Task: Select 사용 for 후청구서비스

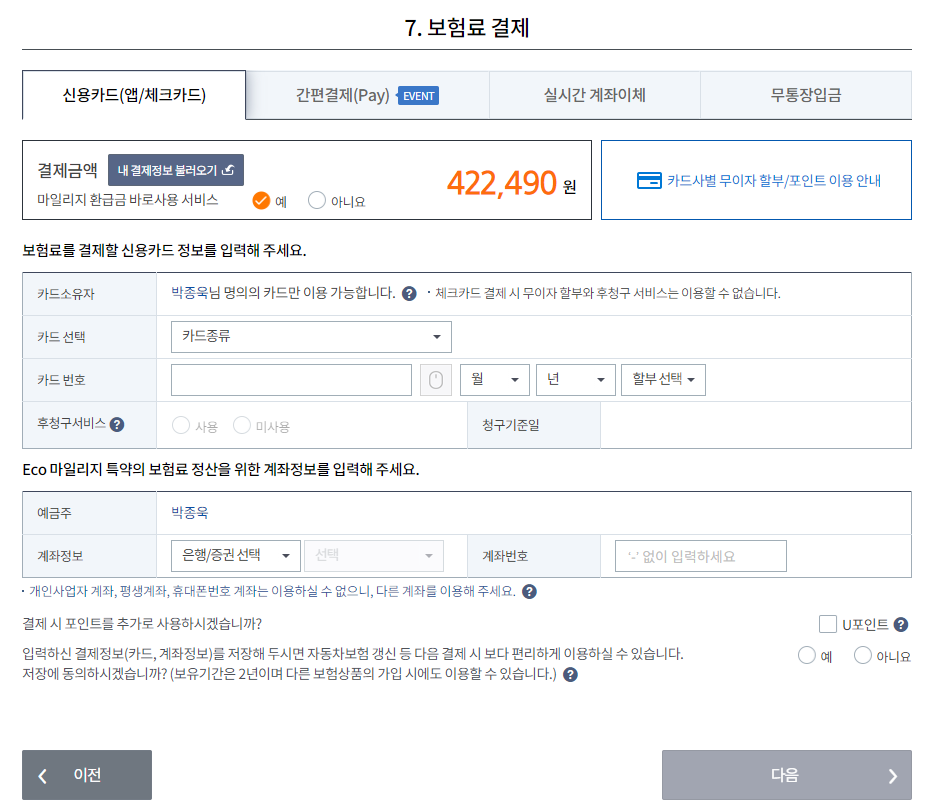Action: point(181,425)
